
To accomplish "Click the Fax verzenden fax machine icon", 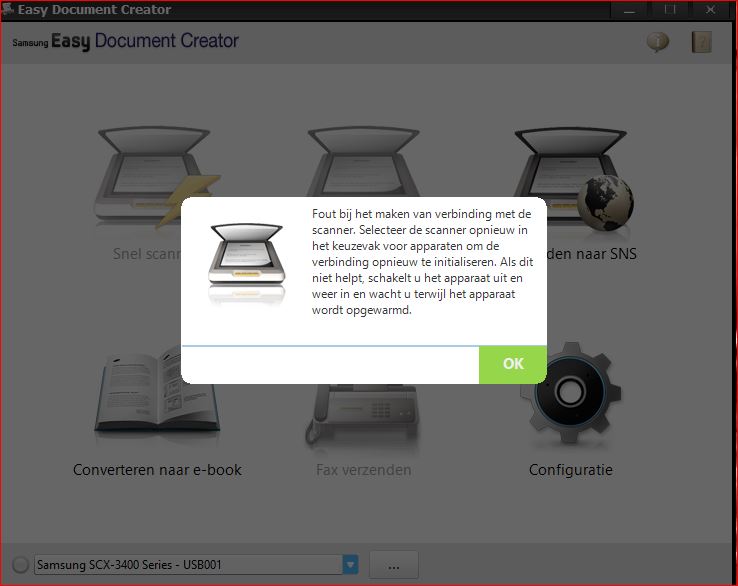I will point(361,414).
